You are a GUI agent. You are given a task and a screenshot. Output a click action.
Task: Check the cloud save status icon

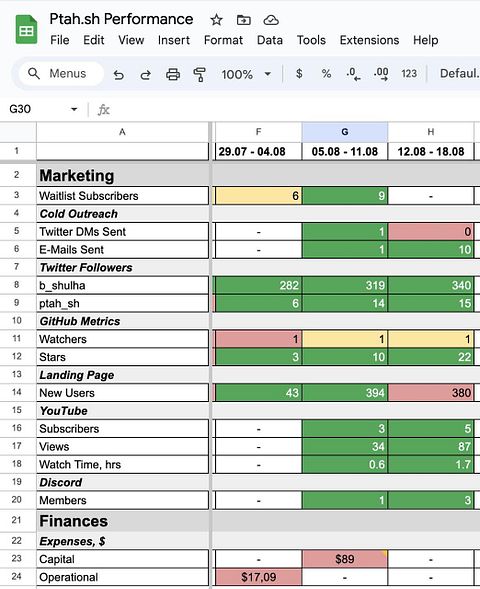(x=271, y=20)
